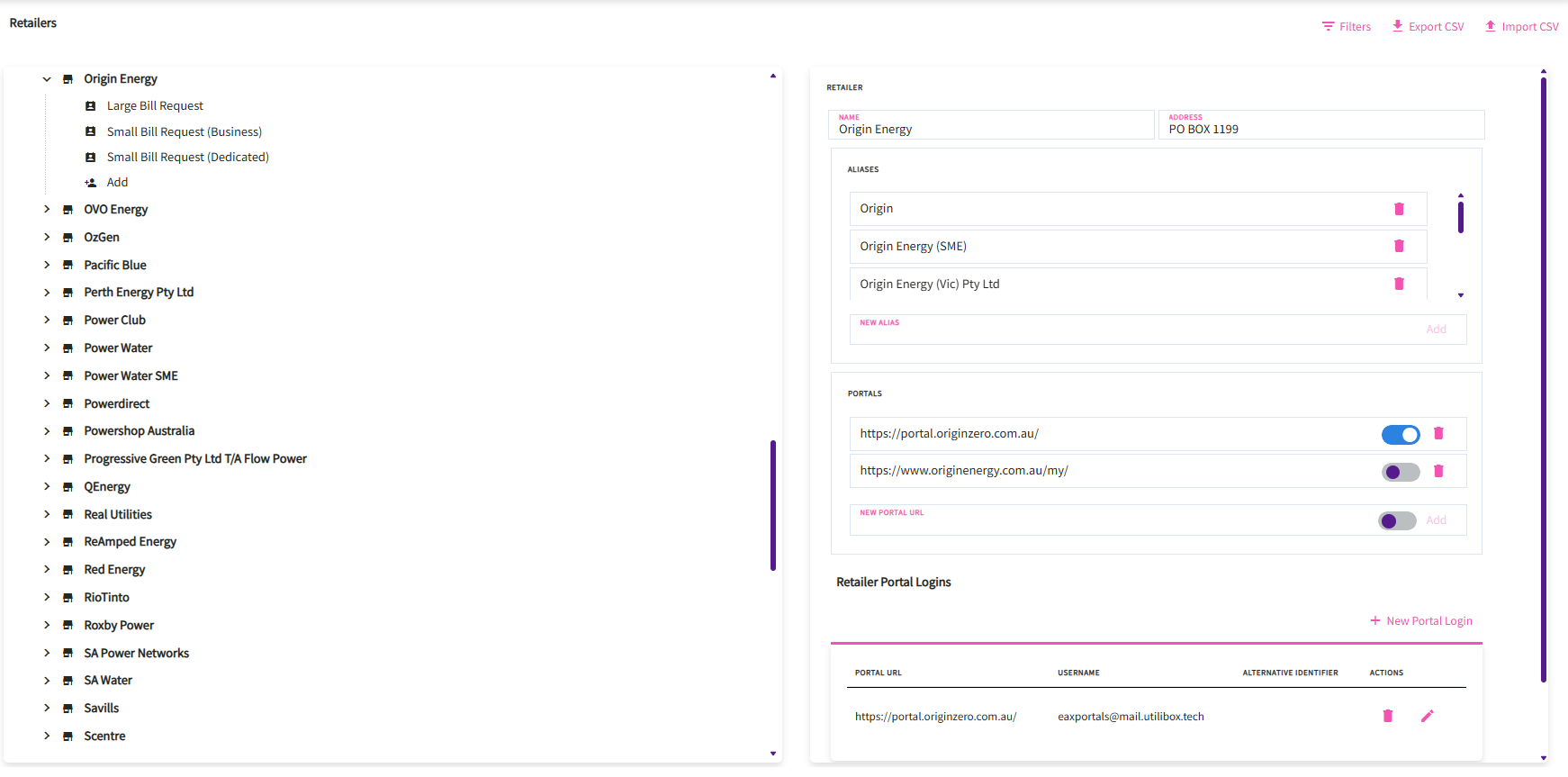Image resolution: width=1568 pixels, height=777 pixels.
Task: Expand the Red Energy retailer node
Action: (x=47, y=569)
